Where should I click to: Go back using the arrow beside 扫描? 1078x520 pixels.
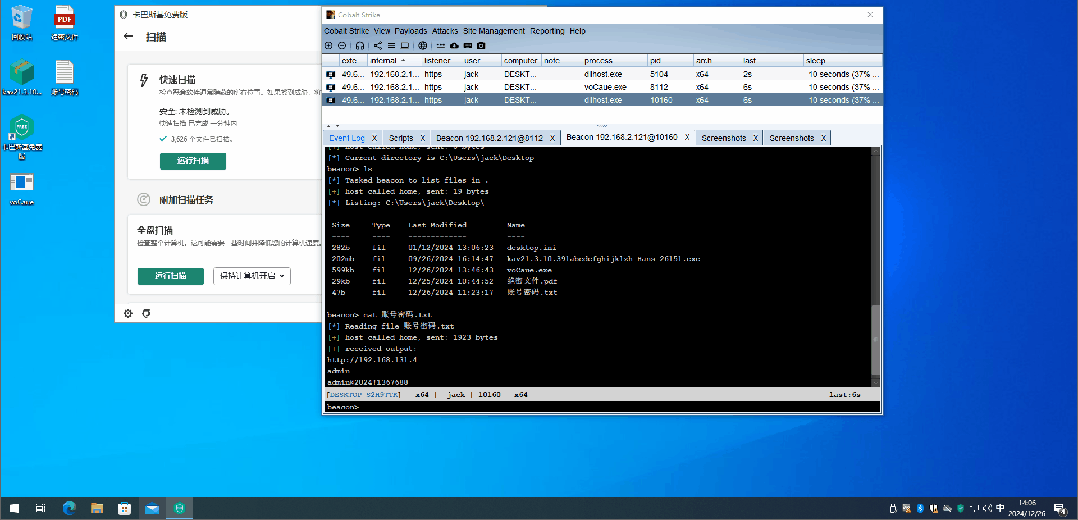(129, 36)
